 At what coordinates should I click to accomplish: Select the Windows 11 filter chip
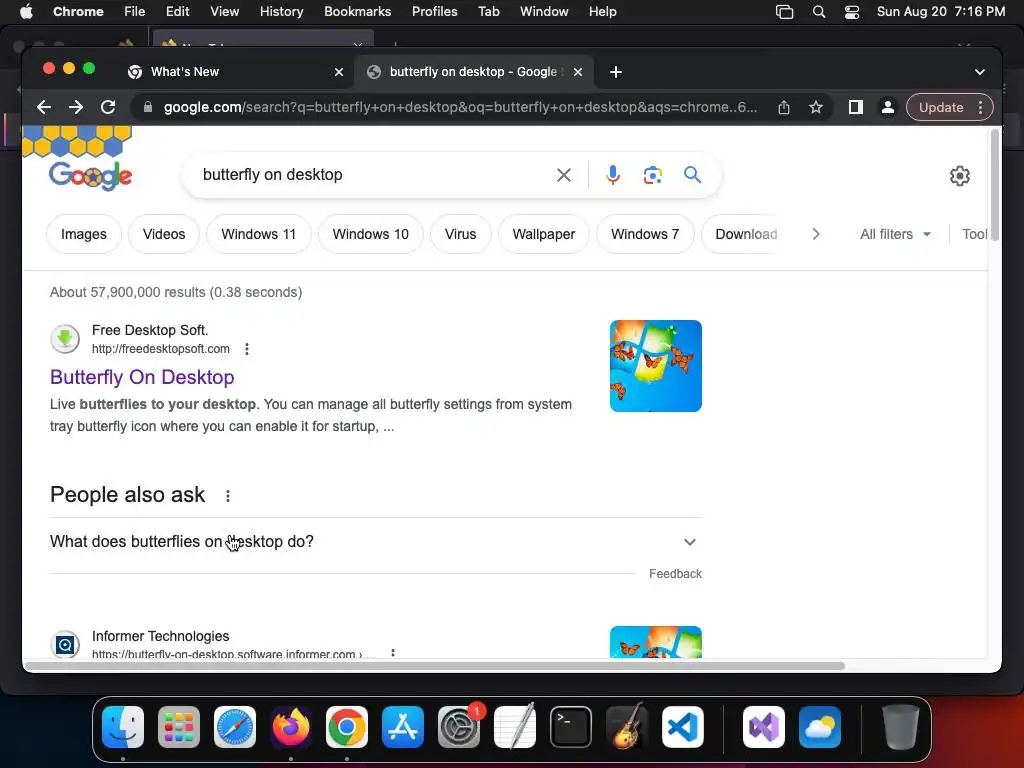pos(259,234)
